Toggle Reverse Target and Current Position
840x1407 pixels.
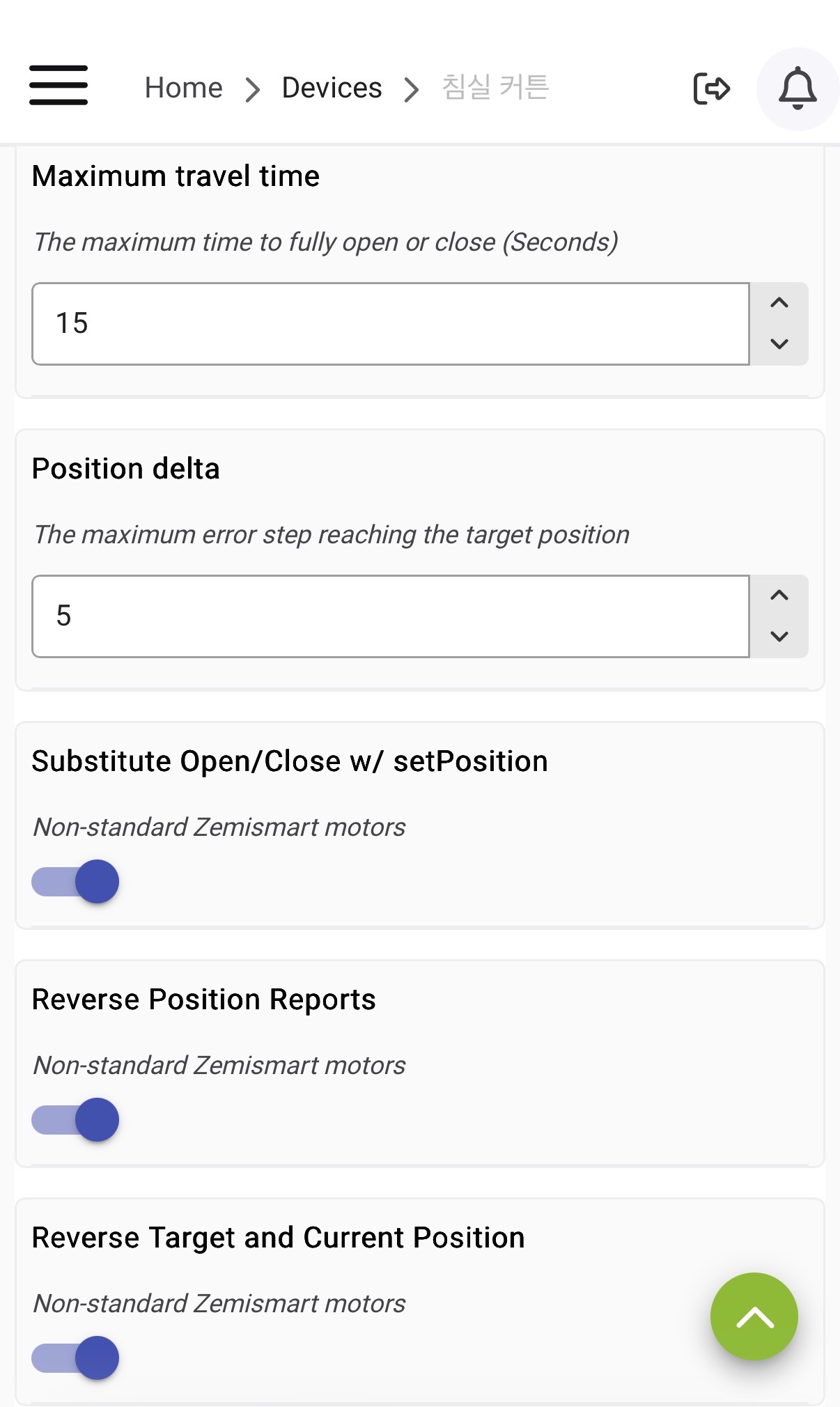75,1358
